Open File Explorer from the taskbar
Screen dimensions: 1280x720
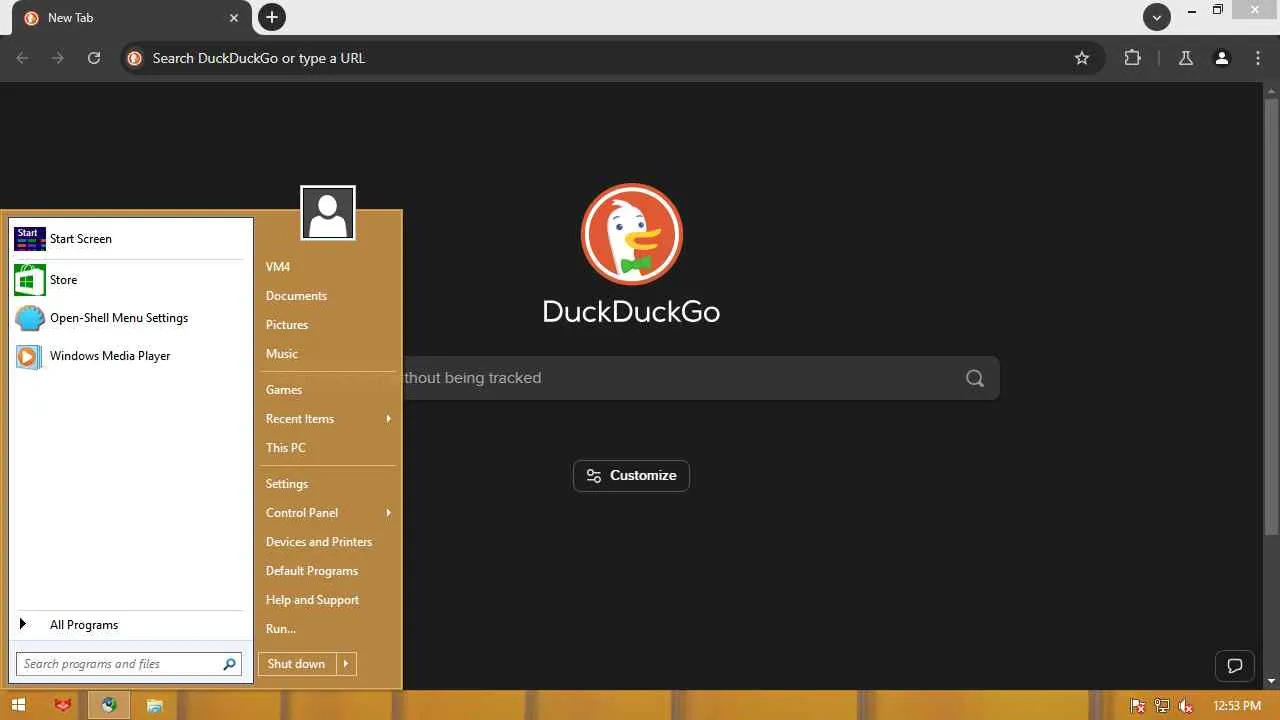coord(154,705)
